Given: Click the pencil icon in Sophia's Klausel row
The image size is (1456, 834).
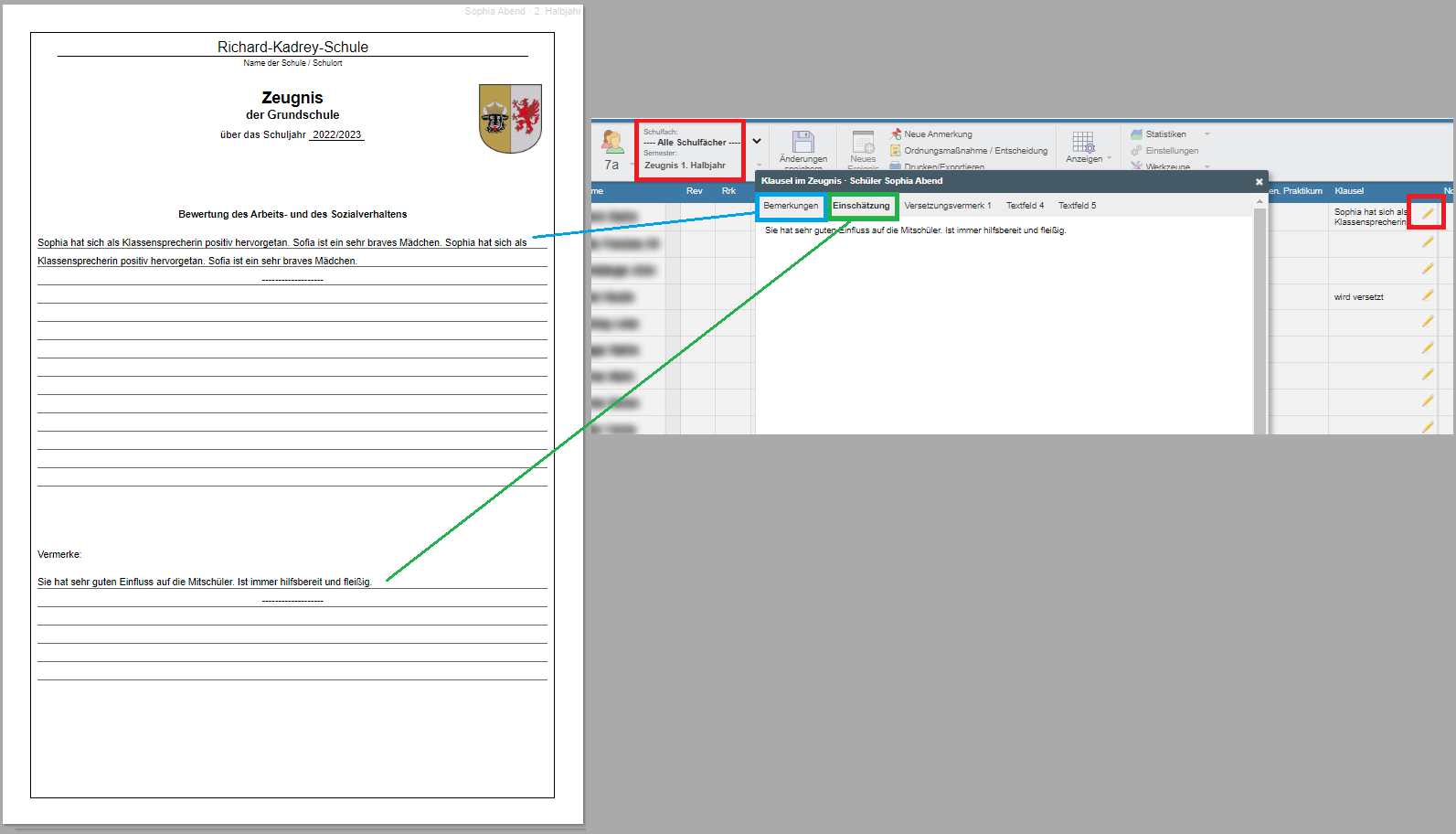Looking at the screenshot, I should click(x=1427, y=214).
